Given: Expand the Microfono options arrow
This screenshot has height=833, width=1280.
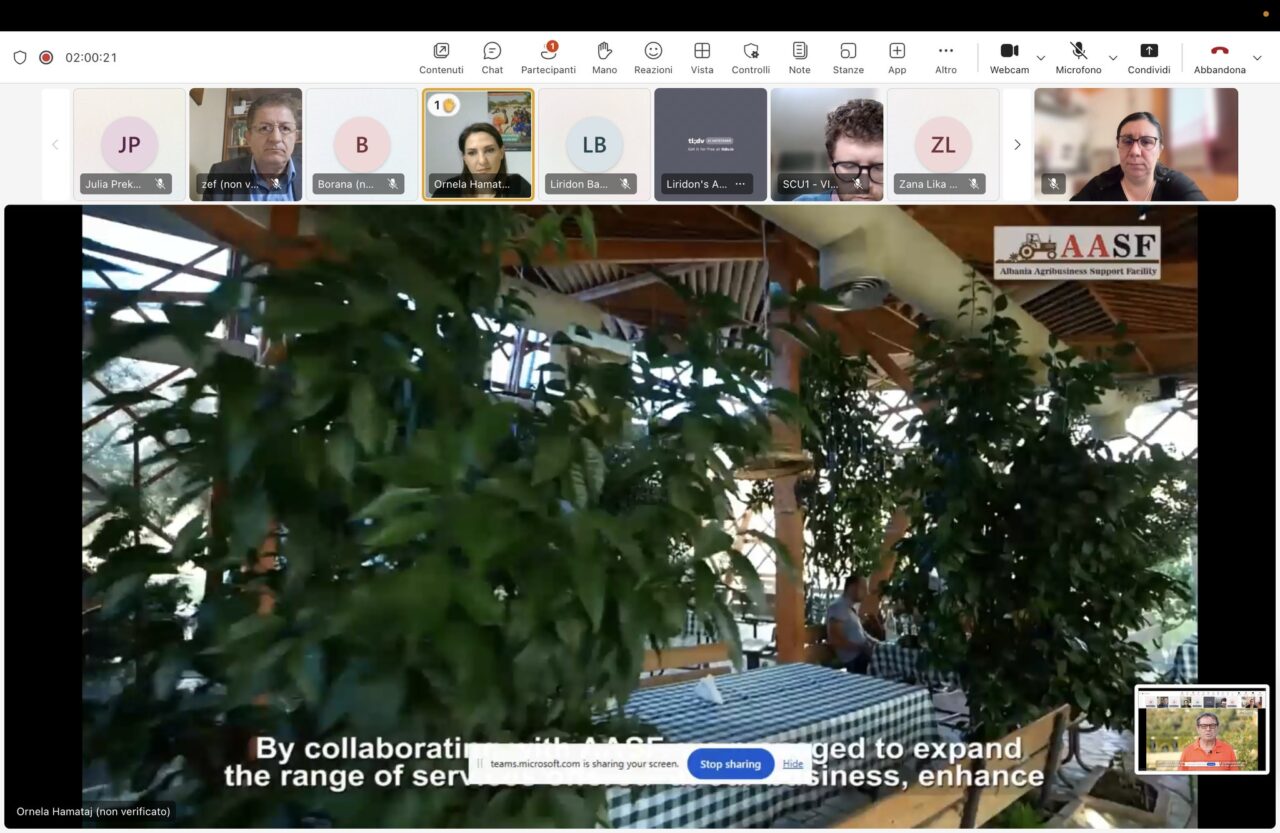Looking at the screenshot, I should point(1113,58).
